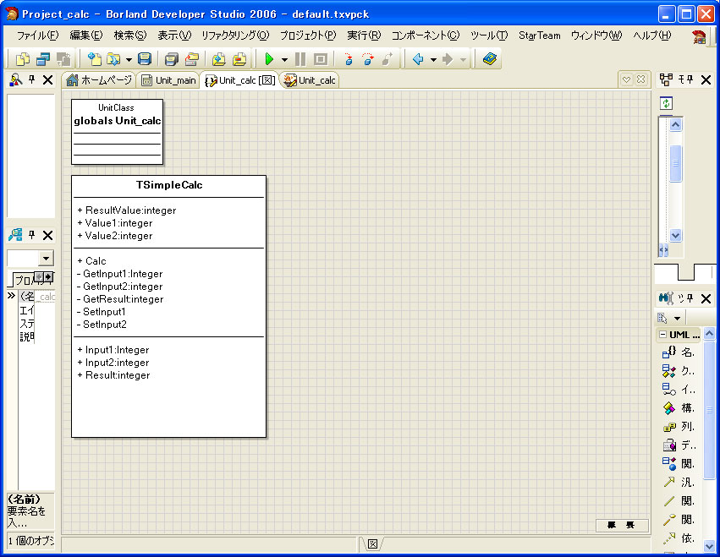The height and width of the screenshot is (557, 720).
Task: Pin the top-left structure panel
Action: 31,80
